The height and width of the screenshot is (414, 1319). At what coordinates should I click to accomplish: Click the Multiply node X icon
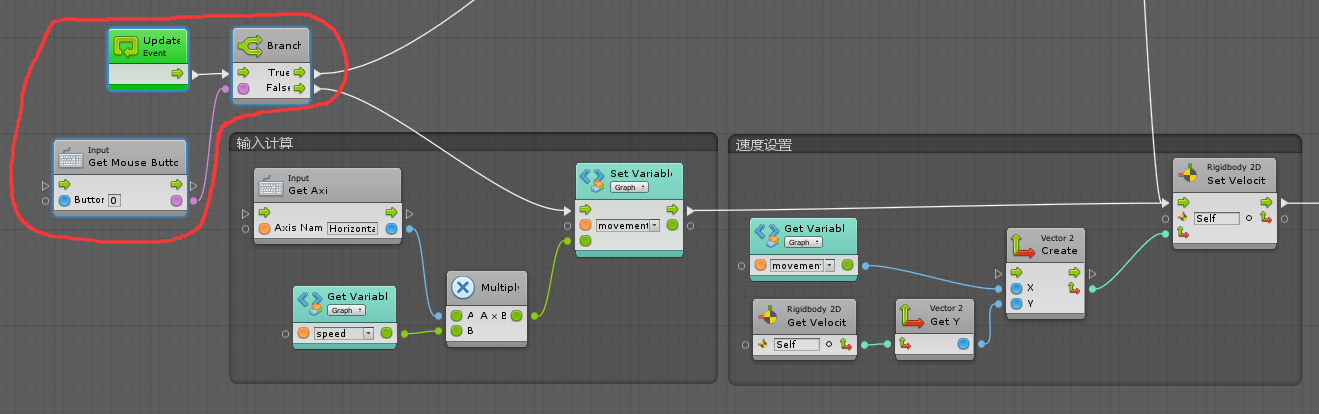(x=462, y=288)
